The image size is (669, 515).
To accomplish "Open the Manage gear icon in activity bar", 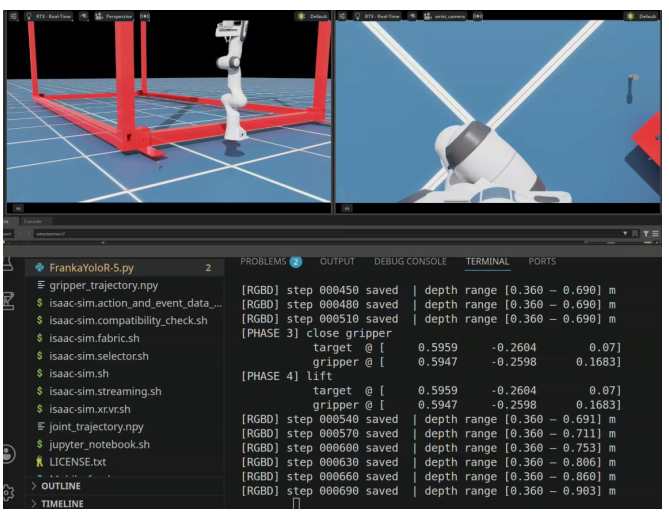I will click(9, 493).
